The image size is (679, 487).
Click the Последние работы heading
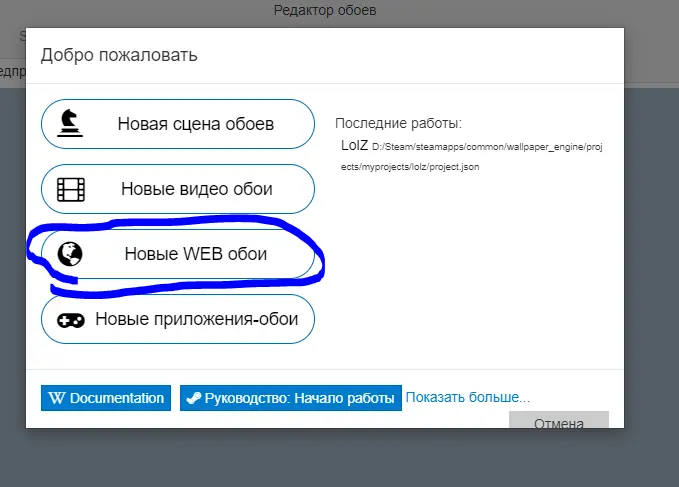coord(398,123)
